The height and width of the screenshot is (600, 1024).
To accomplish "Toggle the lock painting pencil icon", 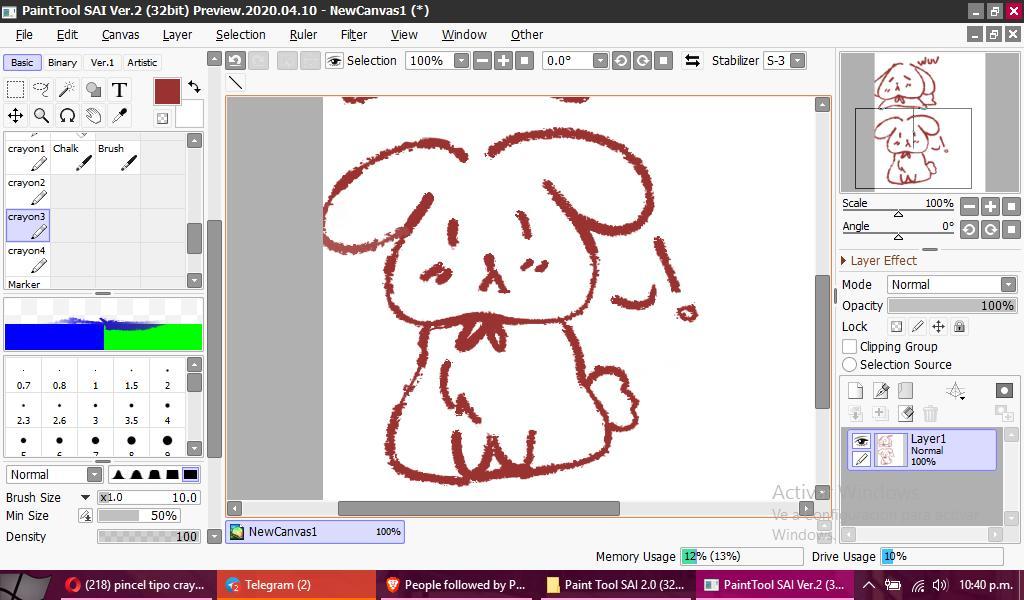I will 918,326.
